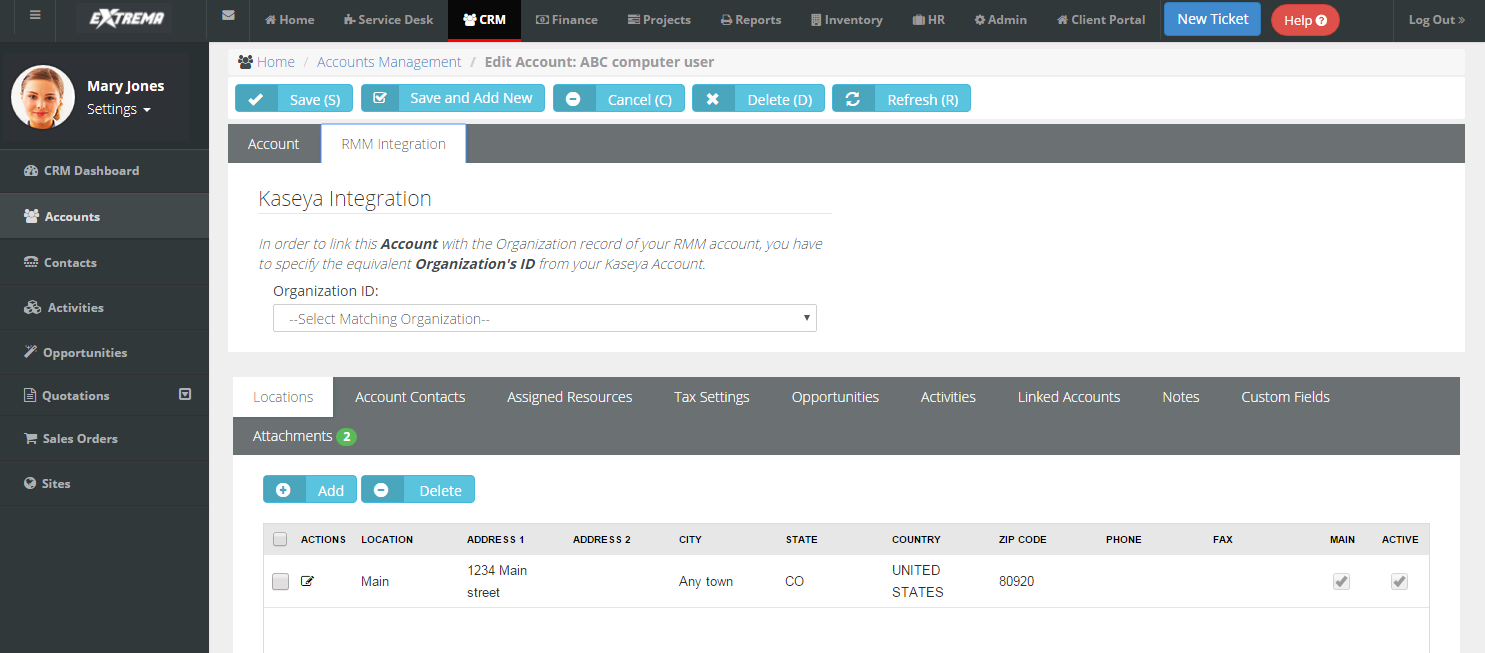This screenshot has height=653, width=1485.
Task: Open the Inventory module
Action: click(847, 20)
